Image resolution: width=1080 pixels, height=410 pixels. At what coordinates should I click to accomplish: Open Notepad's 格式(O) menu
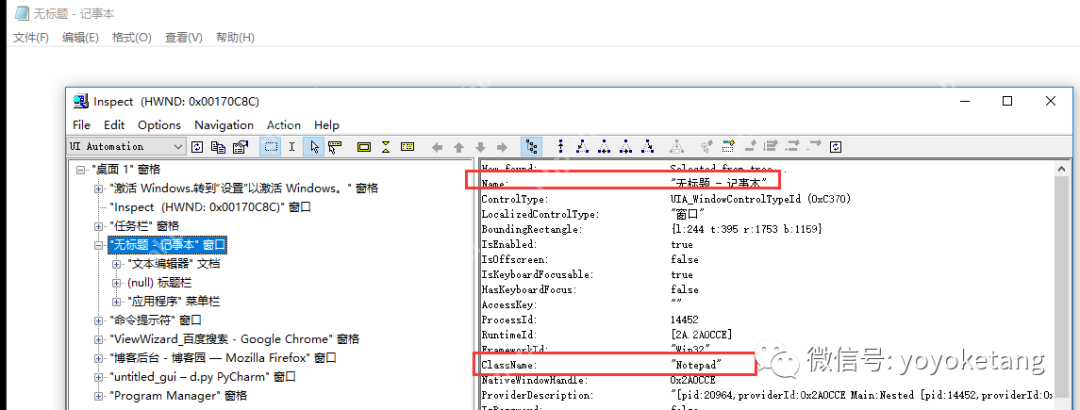coord(132,37)
